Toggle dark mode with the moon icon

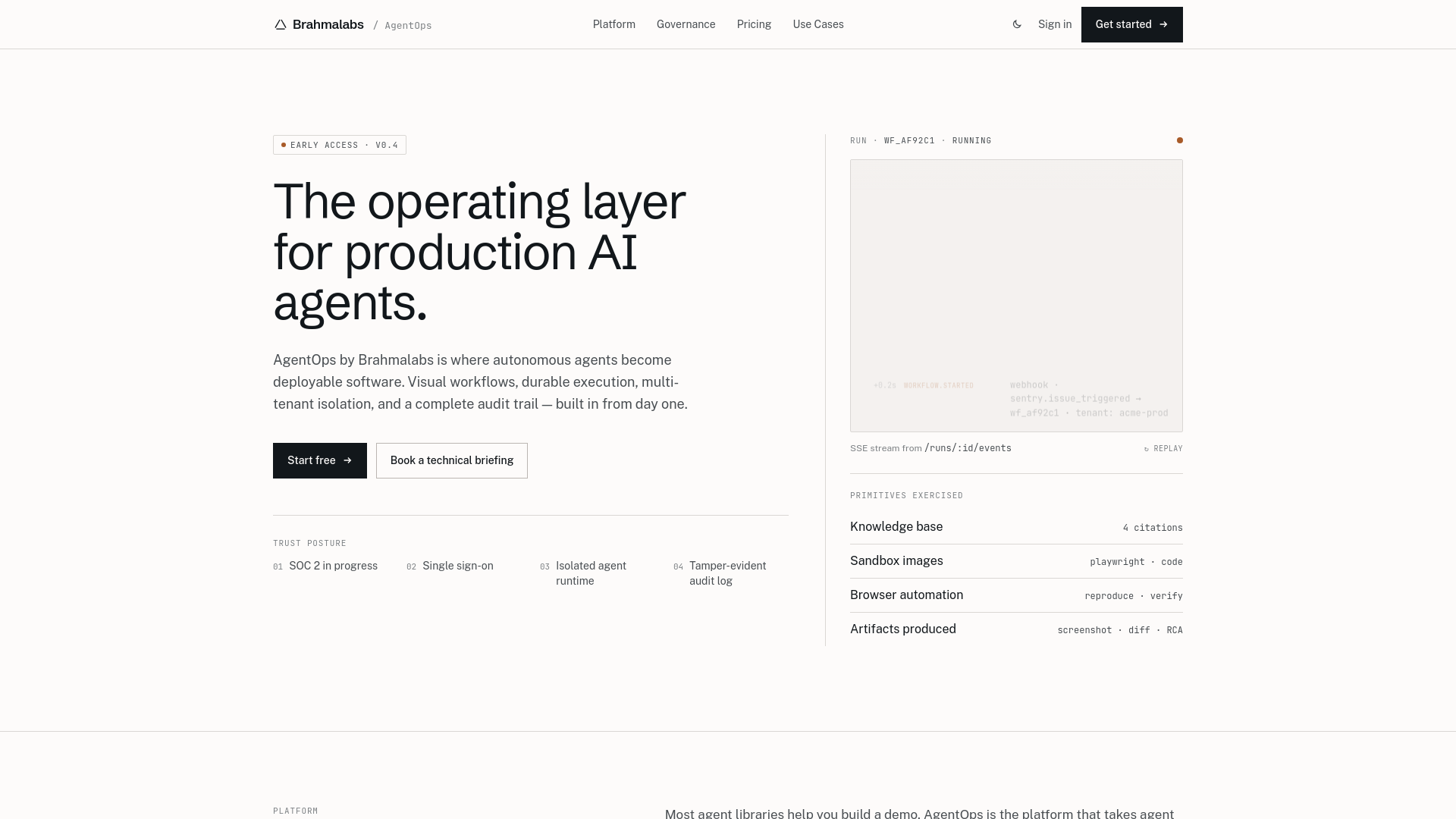1017,24
